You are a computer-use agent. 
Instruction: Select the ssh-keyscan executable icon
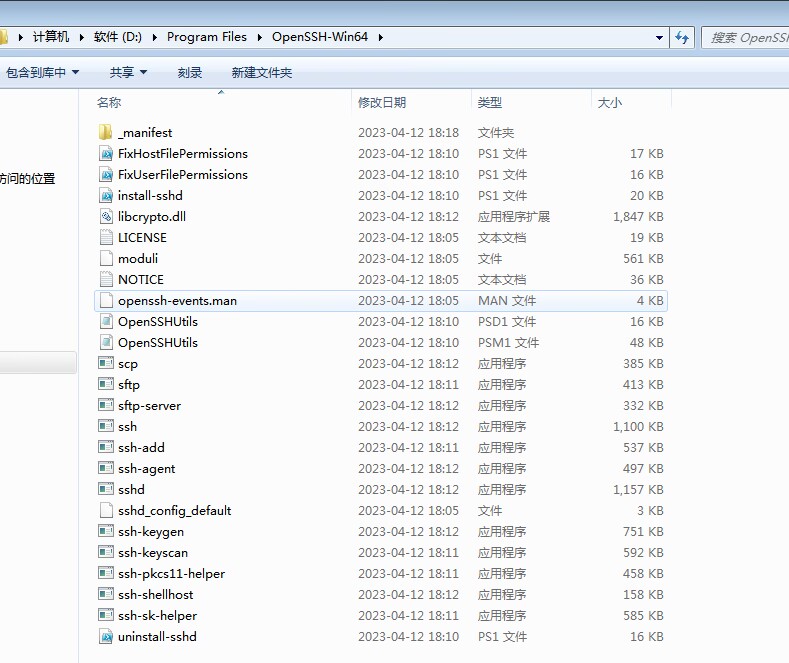(x=106, y=552)
